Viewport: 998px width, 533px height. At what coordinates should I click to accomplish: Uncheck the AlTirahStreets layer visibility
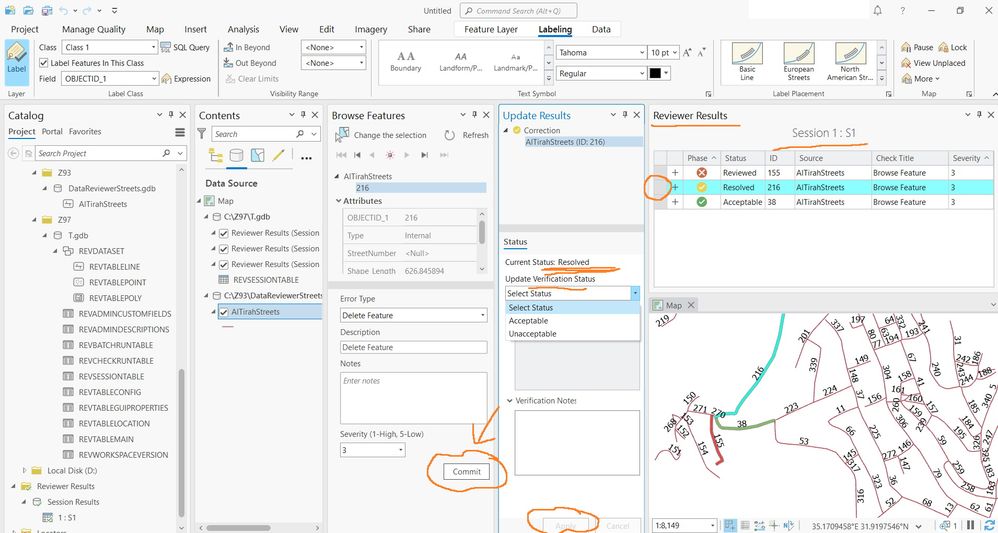point(223,312)
